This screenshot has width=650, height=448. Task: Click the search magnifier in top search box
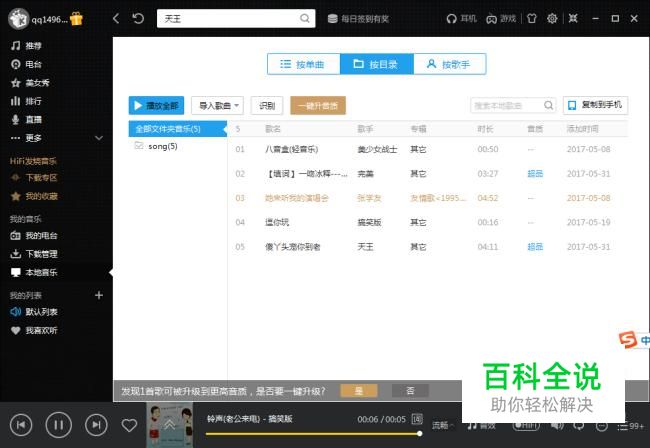(x=305, y=18)
